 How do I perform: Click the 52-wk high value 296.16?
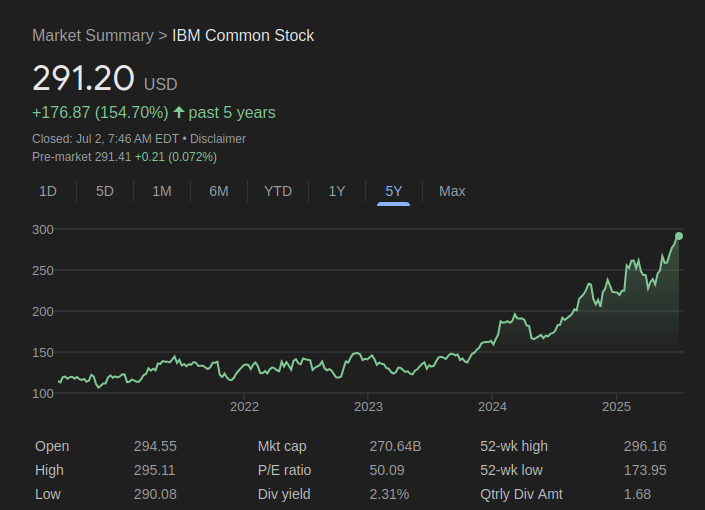coord(645,446)
